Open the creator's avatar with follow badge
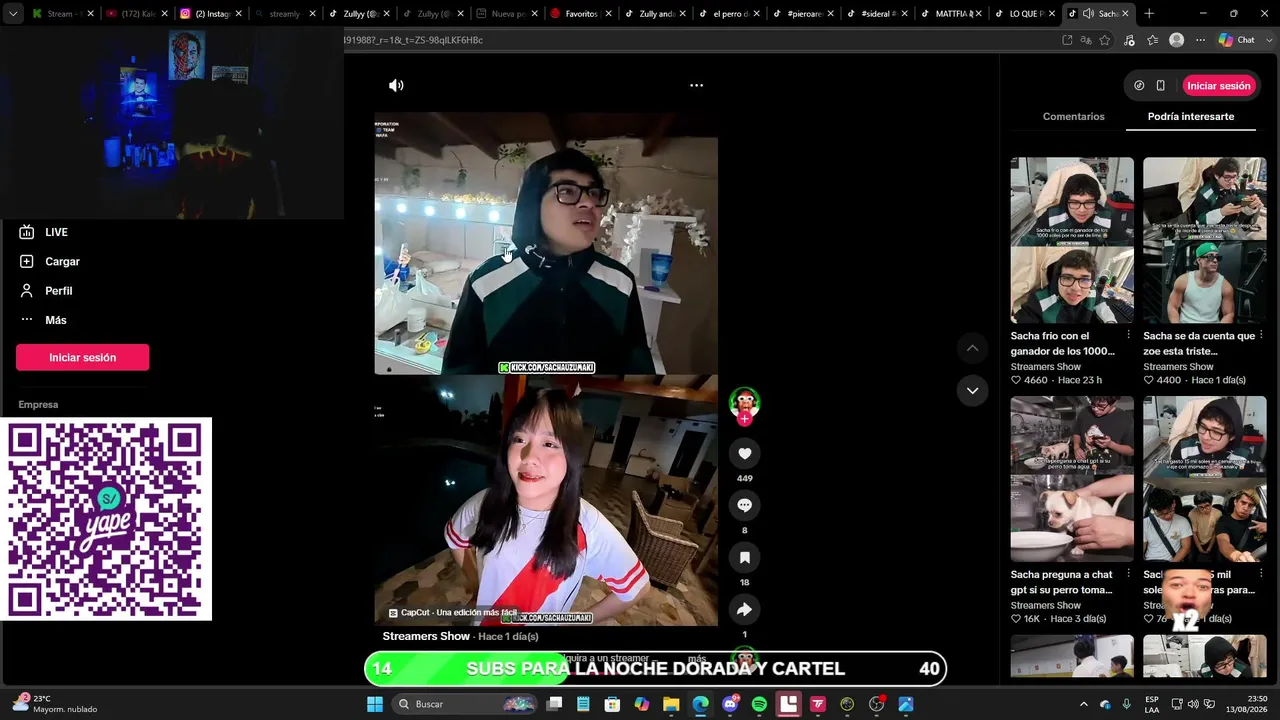 (744, 404)
